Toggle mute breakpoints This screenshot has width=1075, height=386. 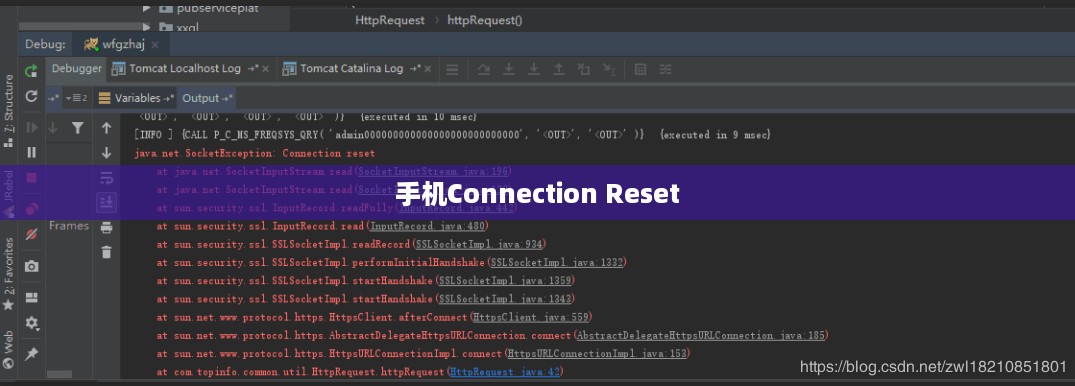(31, 234)
